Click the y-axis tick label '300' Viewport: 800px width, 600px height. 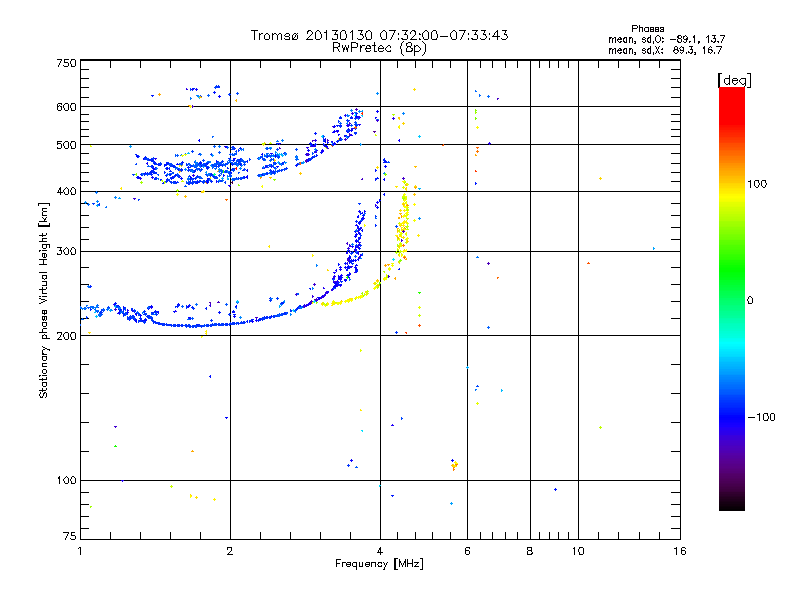pos(66,251)
